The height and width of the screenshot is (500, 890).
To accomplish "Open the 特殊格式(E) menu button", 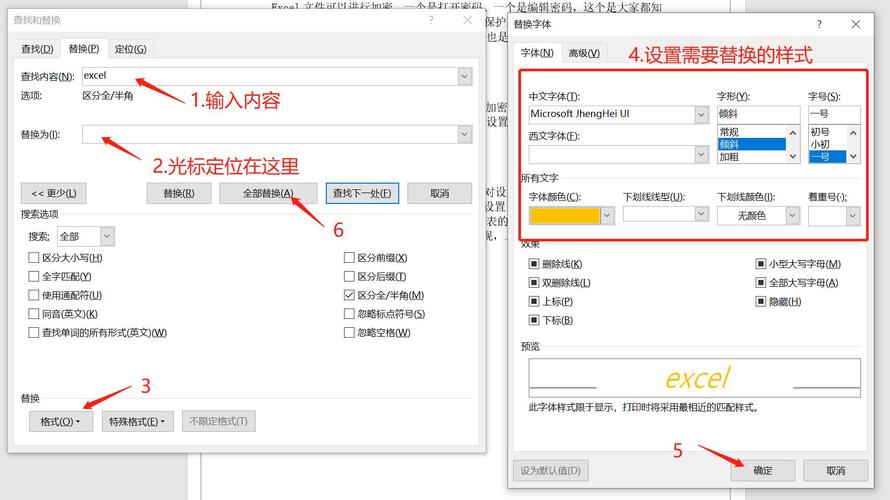I will coord(137,422).
